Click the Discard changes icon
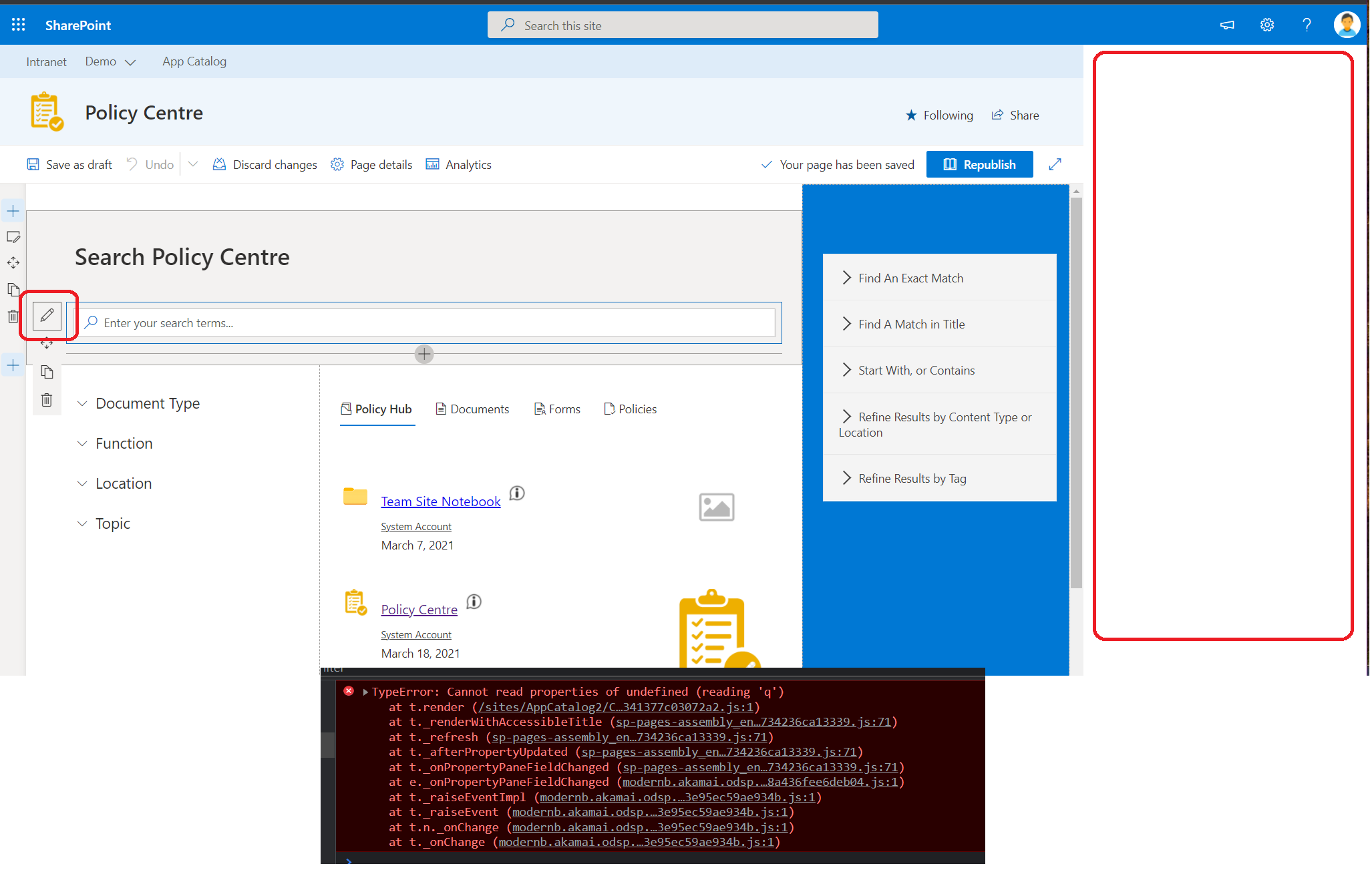1372x880 pixels. (x=219, y=164)
